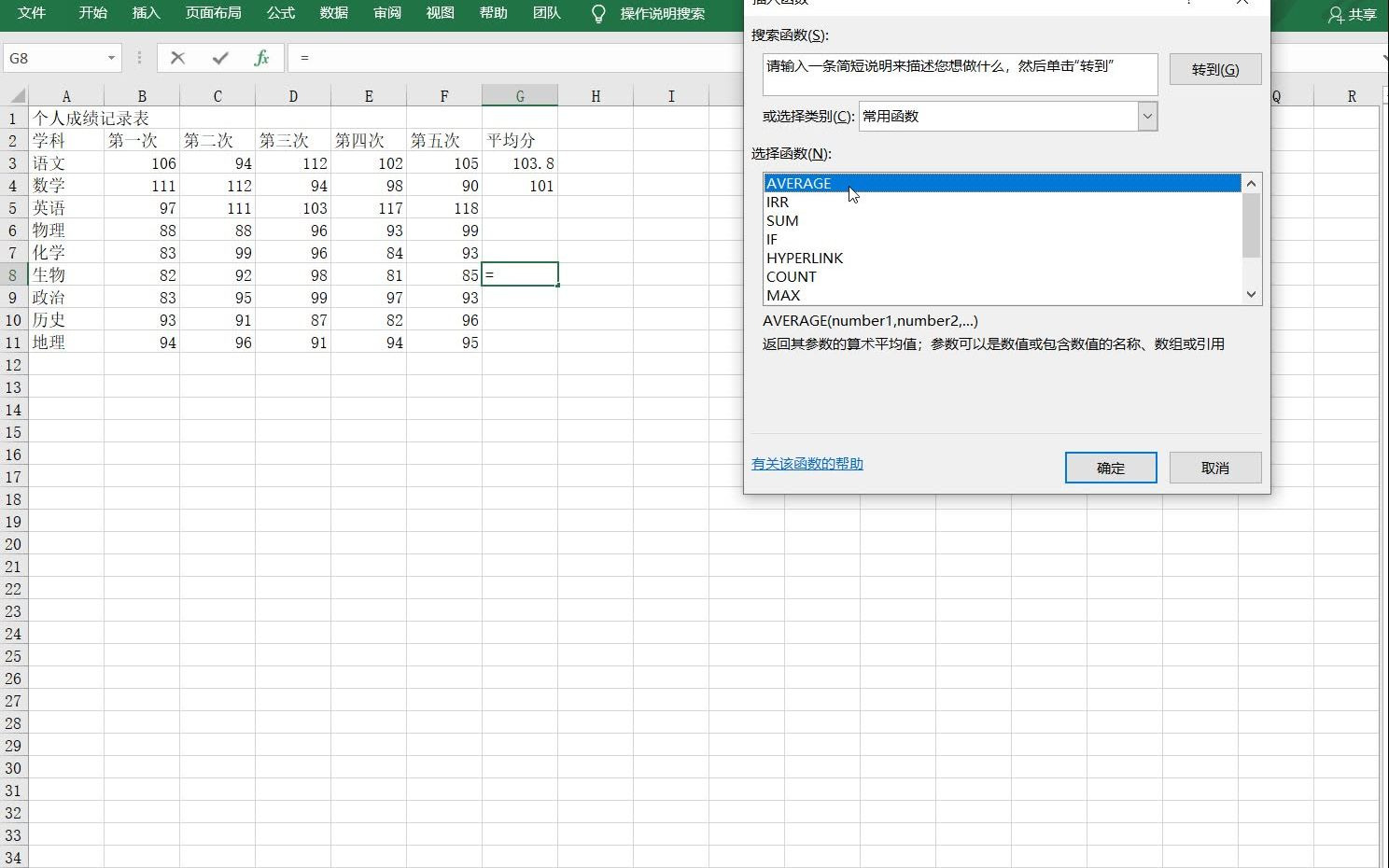Screen dimensions: 1389x868
Task: Click the 确定 button
Action: 1111,468
